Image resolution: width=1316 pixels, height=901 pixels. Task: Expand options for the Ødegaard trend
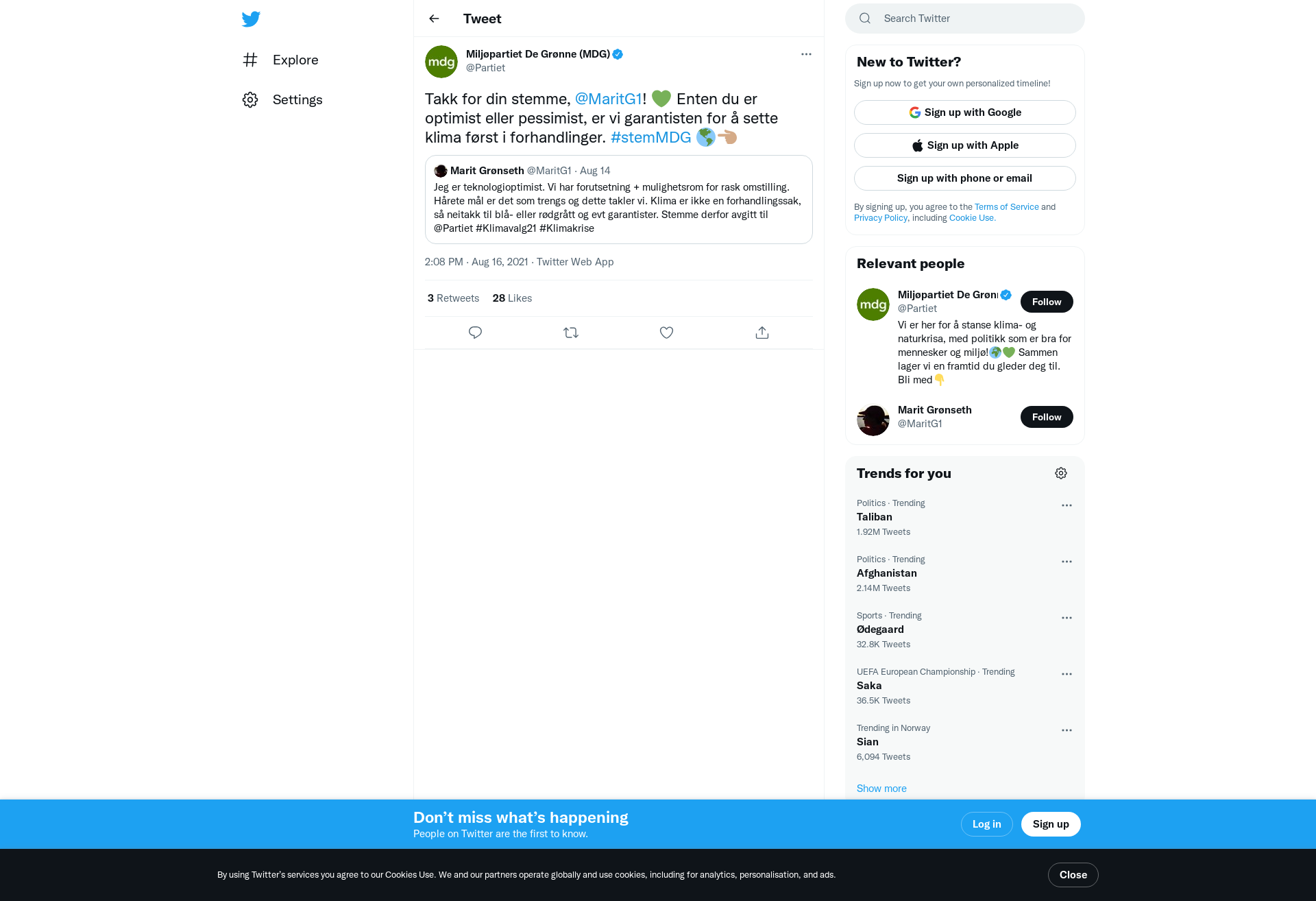point(1067,618)
